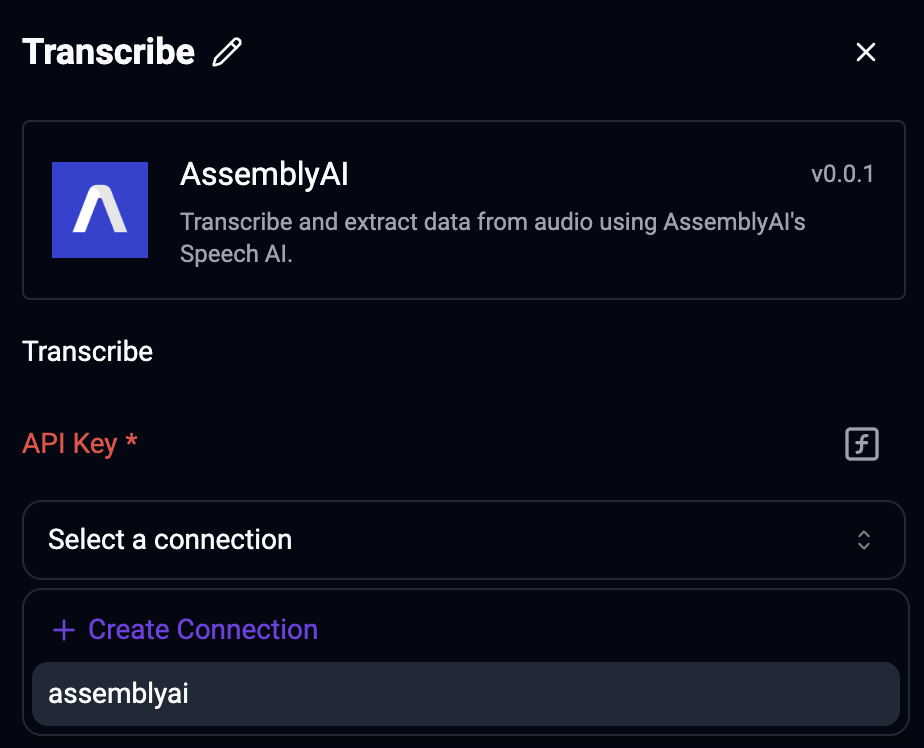Click the AssemblyAI info card
The width and height of the screenshot is (924, 748).
tap(463, 210)
